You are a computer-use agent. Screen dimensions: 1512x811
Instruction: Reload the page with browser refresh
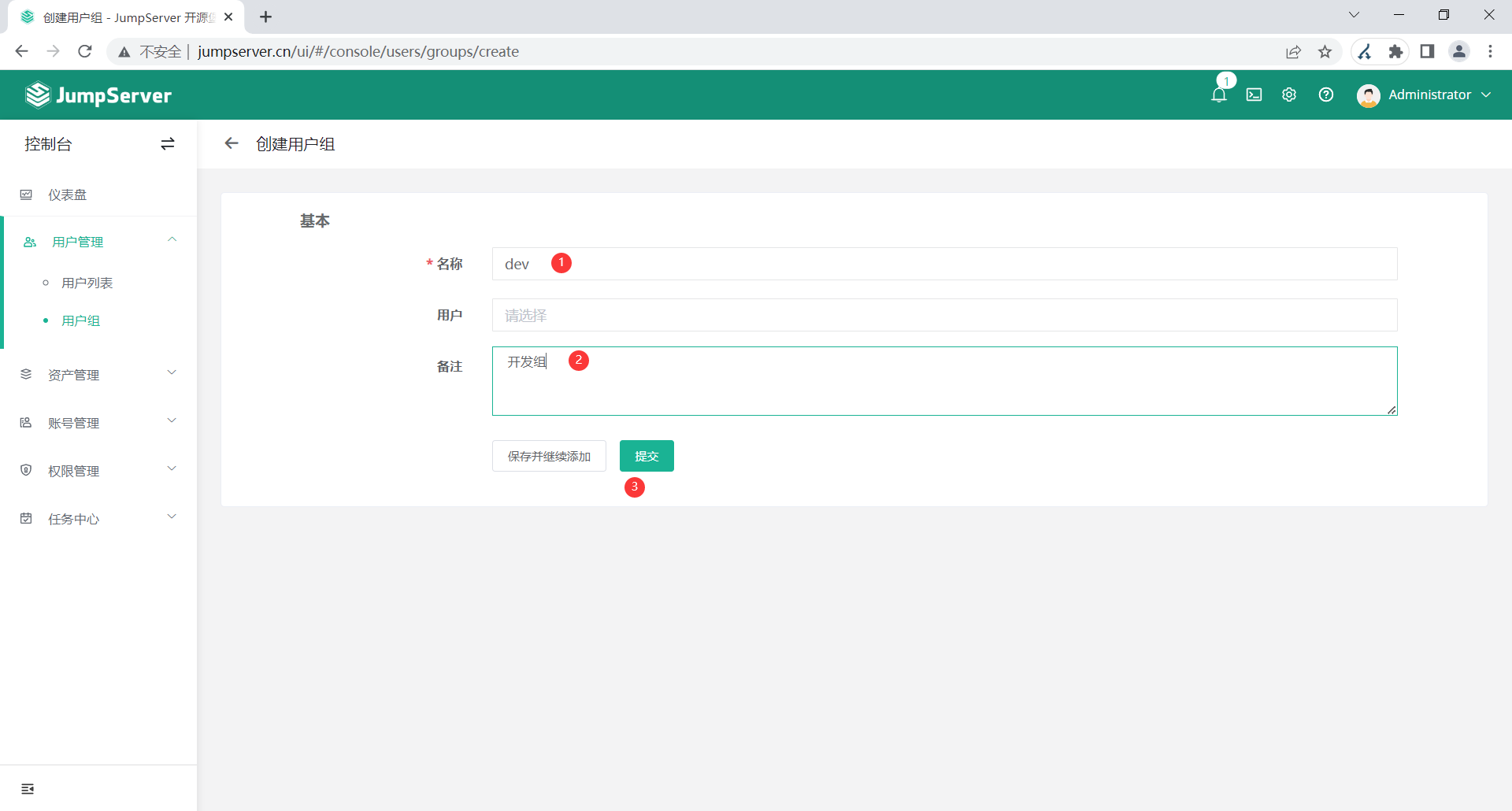coord(85,51)
